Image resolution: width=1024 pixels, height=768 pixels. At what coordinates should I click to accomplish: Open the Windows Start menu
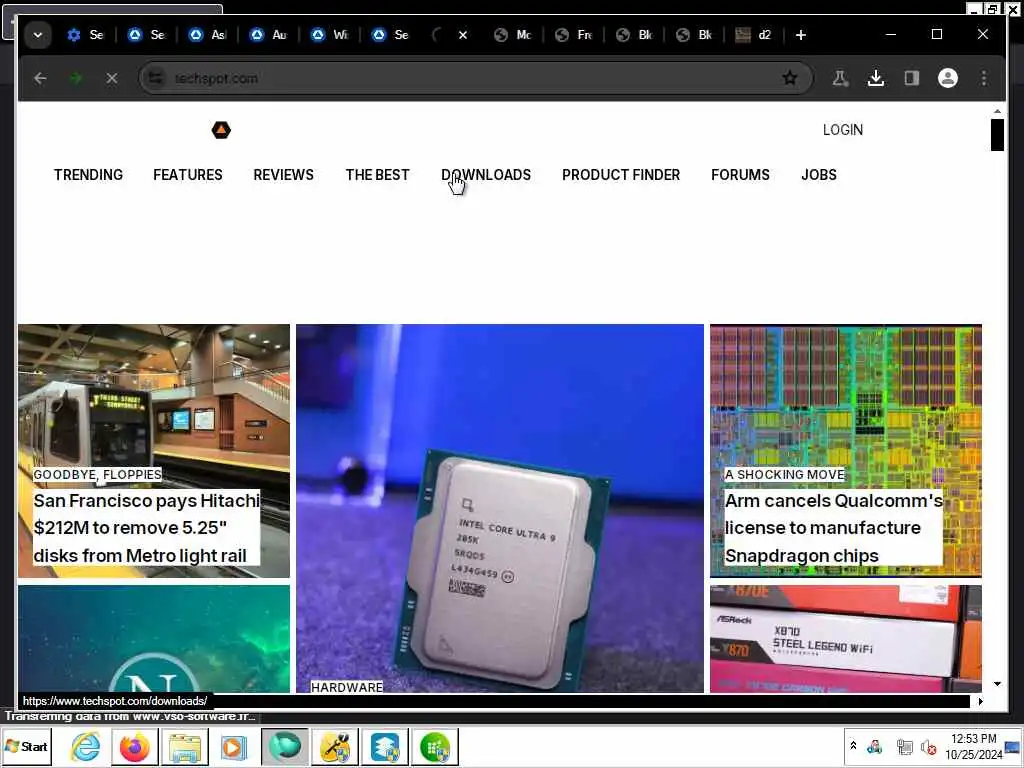click(27, 746)
